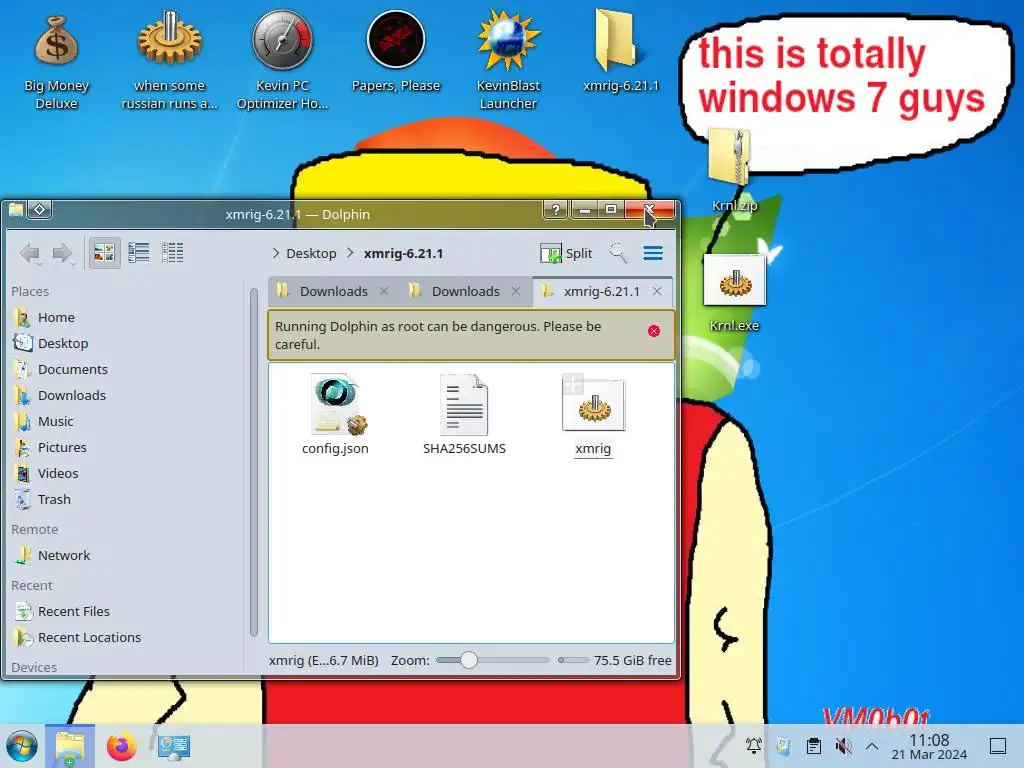Open the Start menu orb
This screenshot has height=768, width=1024.
pyautogui.click(x=22, y=746)
